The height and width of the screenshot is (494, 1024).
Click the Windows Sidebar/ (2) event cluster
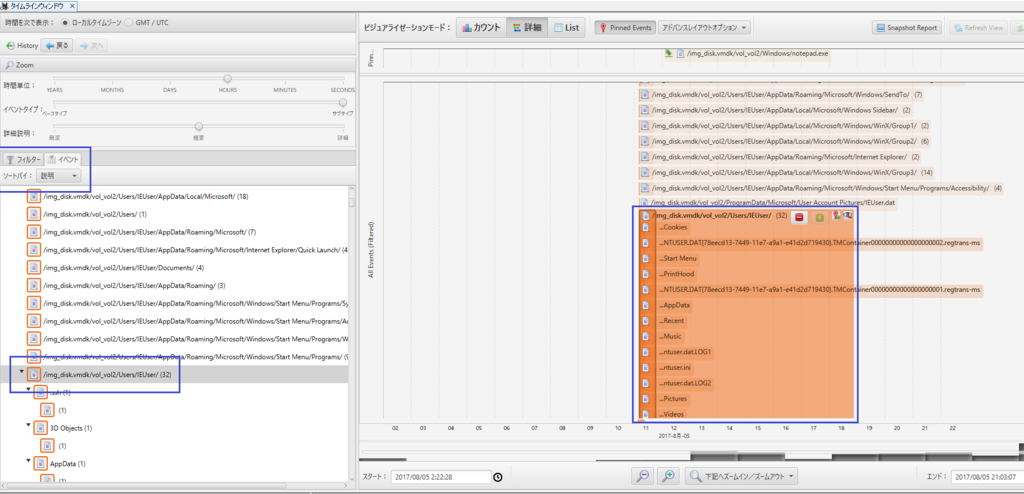(775, 110)
